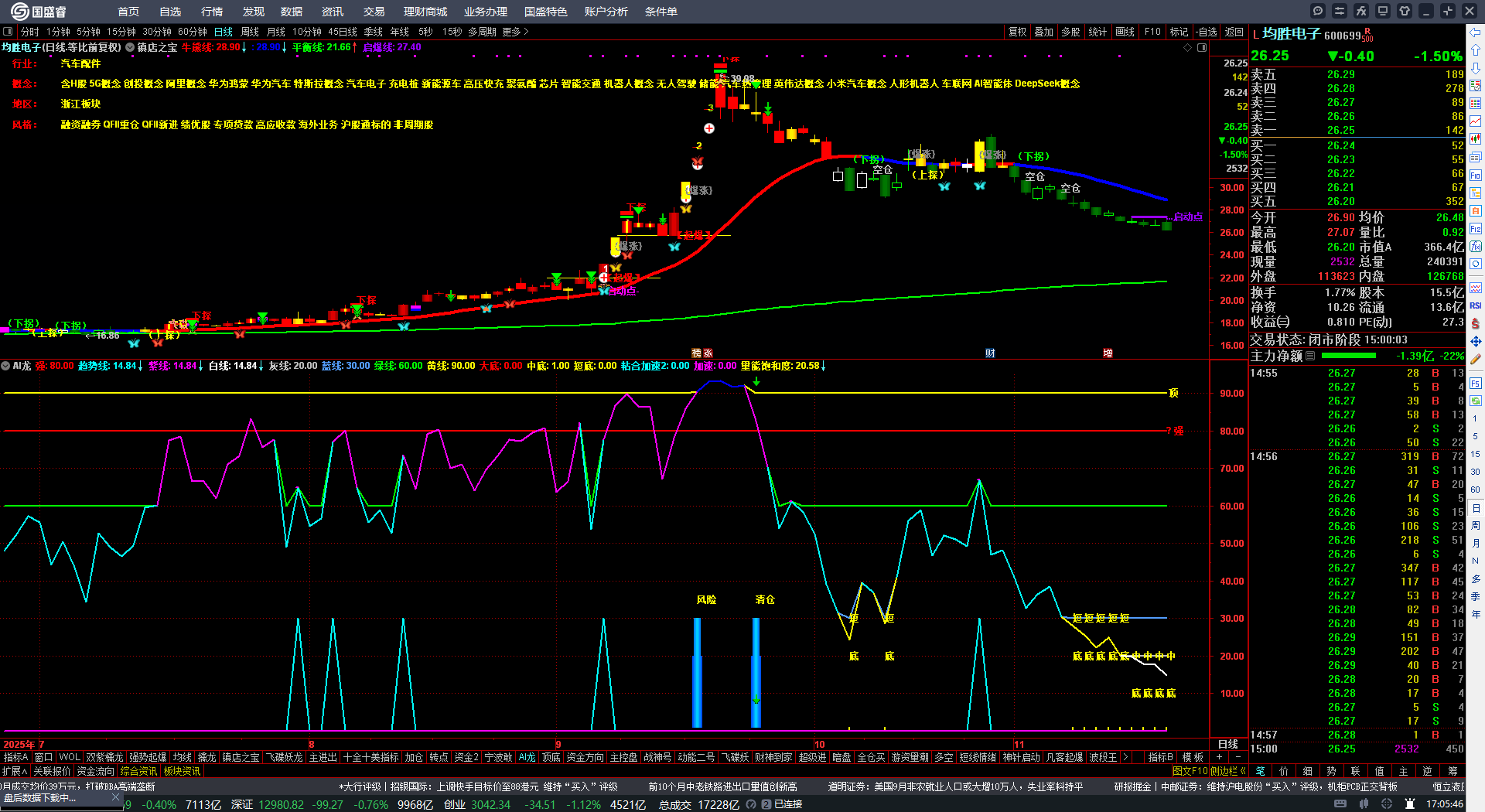Toggle the circle marker beside 镇店之宝
The width and height of the screenshot is (1485, 812).
[x=130, y=47]
